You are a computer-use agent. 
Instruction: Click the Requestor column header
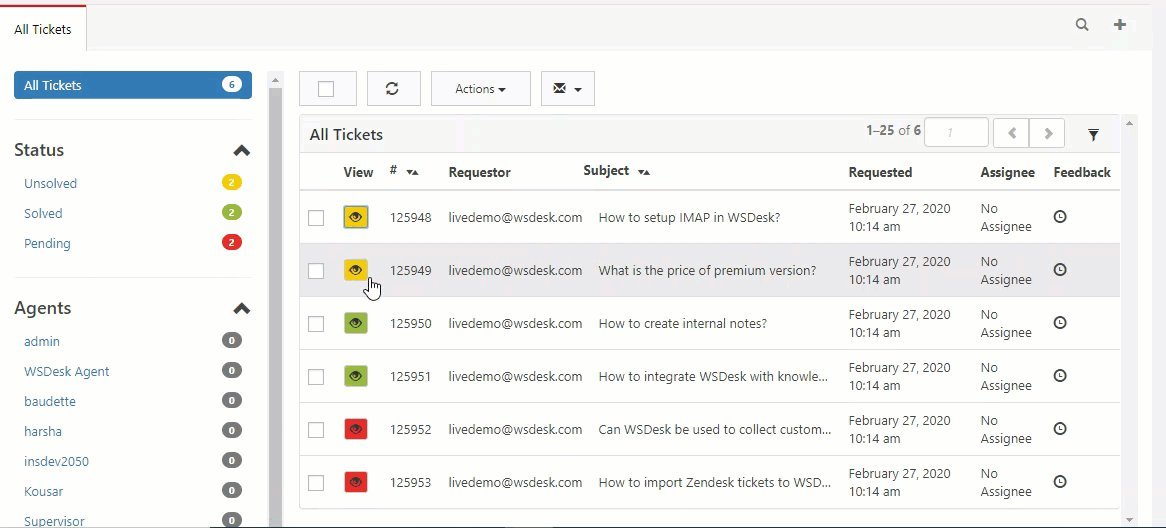tap(480, 173)
